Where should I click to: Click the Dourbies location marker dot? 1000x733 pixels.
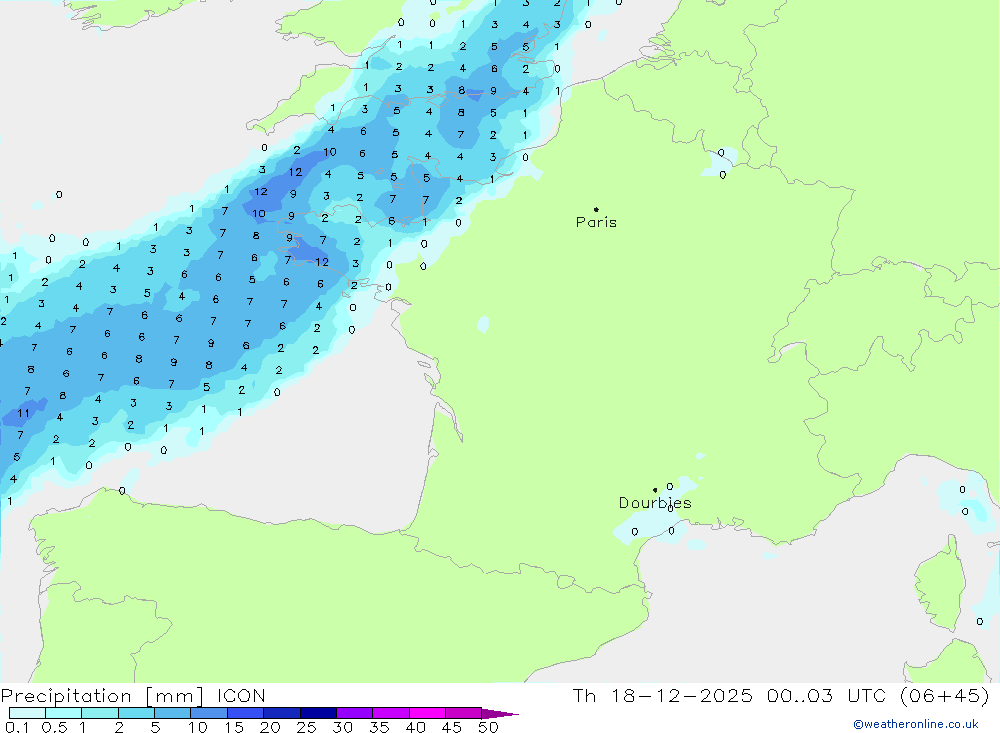655,490
